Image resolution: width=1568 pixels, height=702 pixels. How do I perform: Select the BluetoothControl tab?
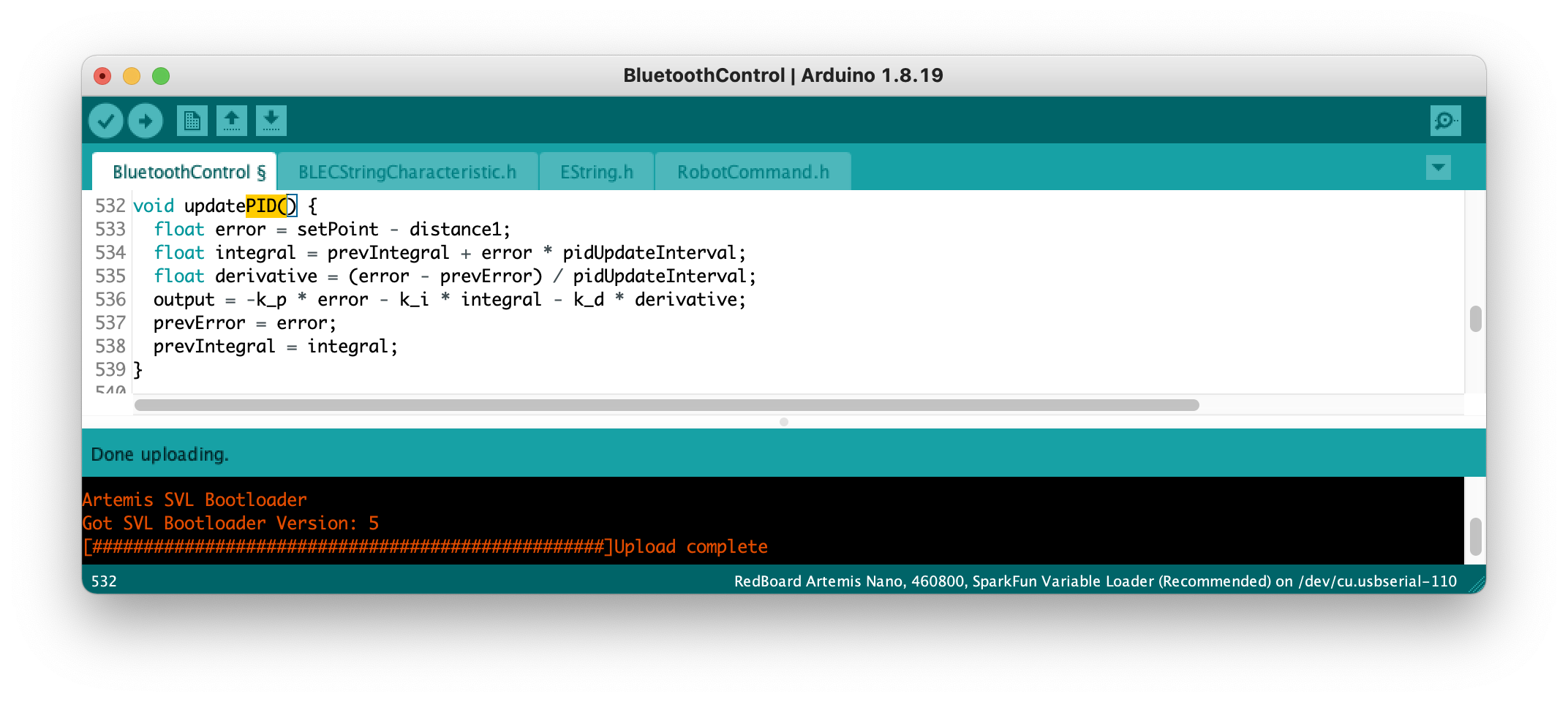coord(184,172)
